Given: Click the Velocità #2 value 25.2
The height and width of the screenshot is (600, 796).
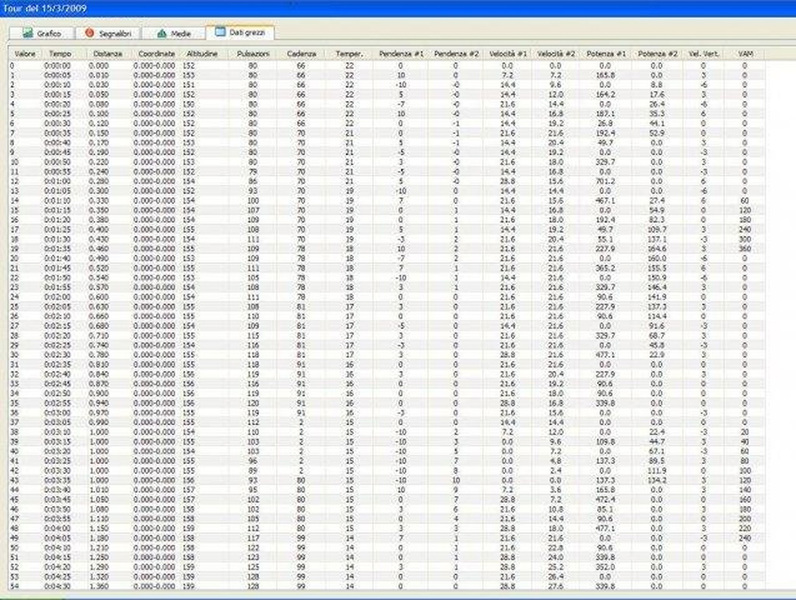Looking at the screenshot, I should (x=556, y=567).
